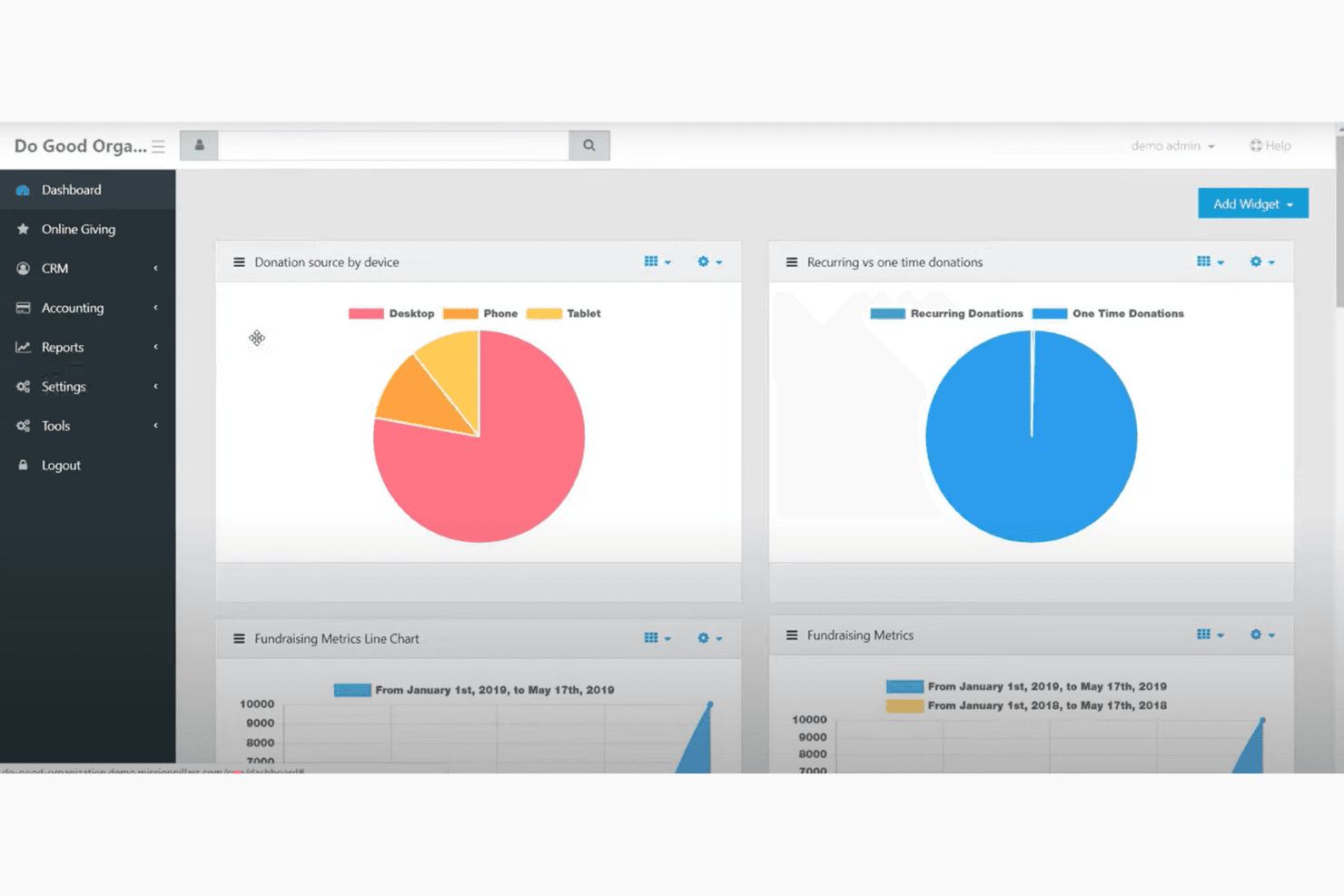Click the person icon beside the search field
Viewport: 1344px width, 896px height.
199,145
